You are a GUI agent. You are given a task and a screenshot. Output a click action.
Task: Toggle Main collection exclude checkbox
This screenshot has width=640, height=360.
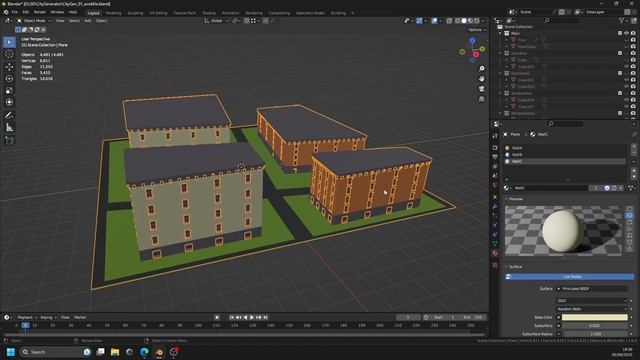point(620,33)
